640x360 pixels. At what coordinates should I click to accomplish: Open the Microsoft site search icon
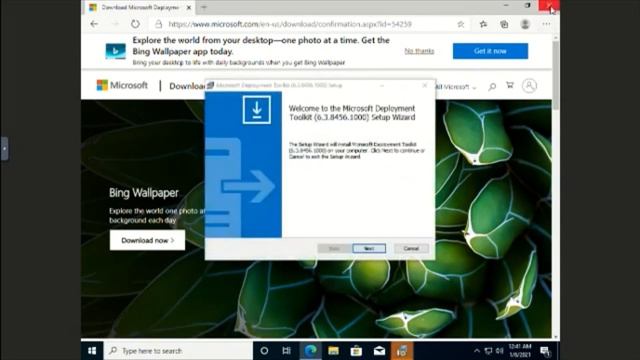pos(492,86)
